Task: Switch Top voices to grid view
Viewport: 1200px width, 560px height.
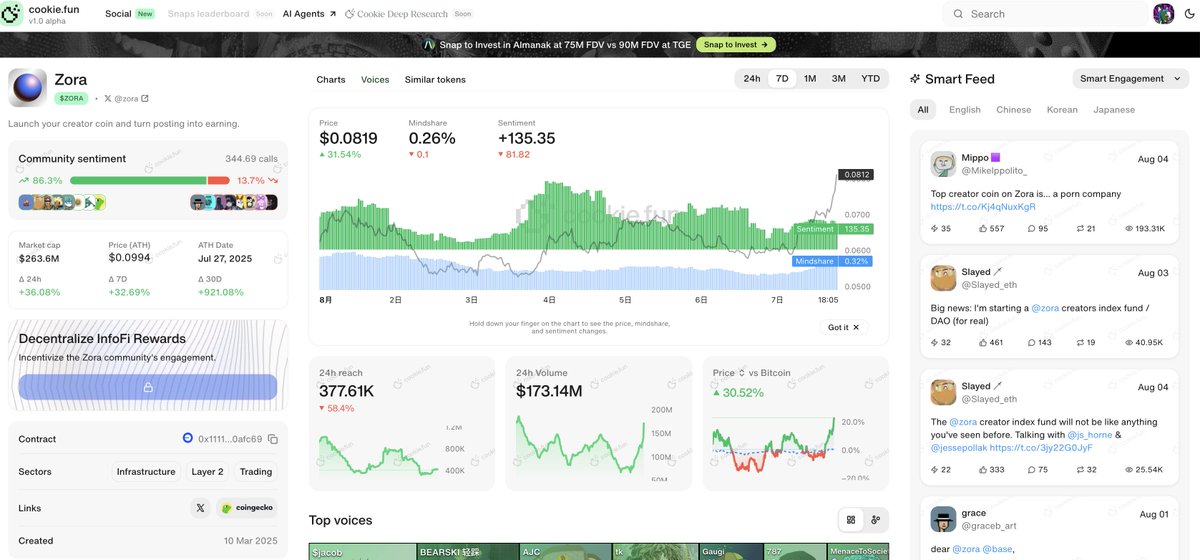Action: tap(851, 519)
